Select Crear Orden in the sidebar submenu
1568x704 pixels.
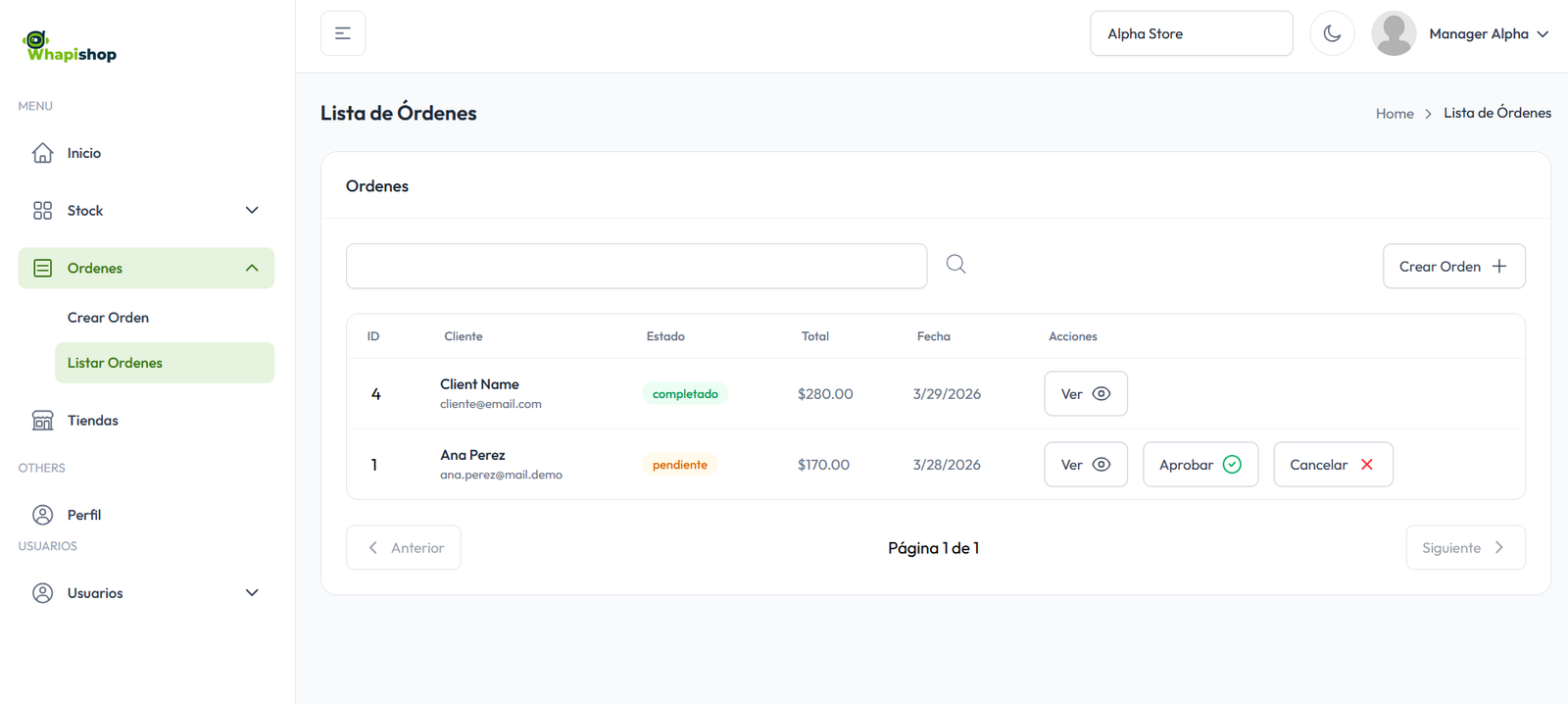(108, 318)
